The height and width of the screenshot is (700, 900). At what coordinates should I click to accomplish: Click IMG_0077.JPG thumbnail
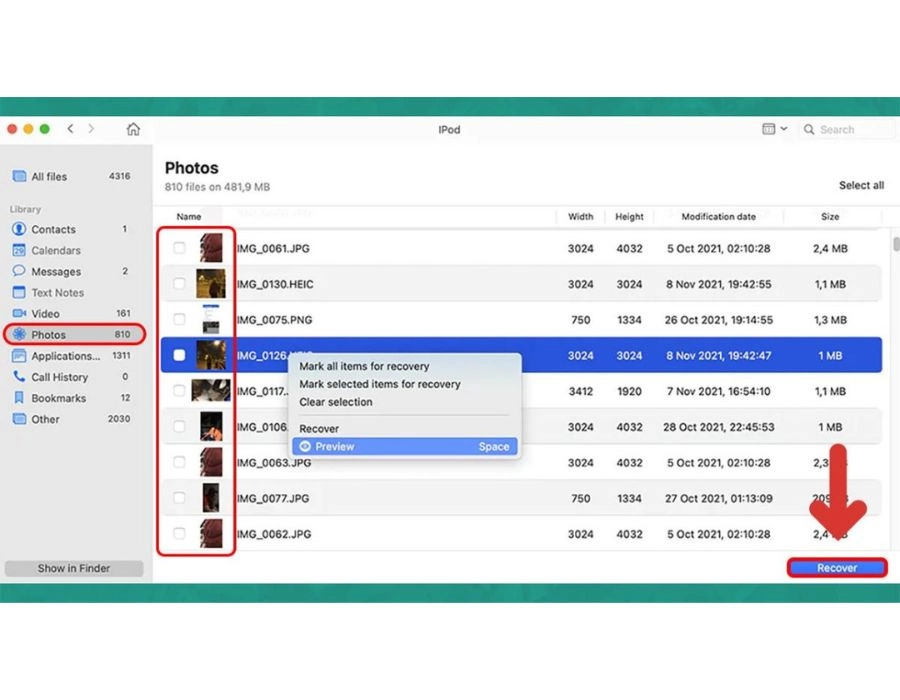(x=211, y=497)
